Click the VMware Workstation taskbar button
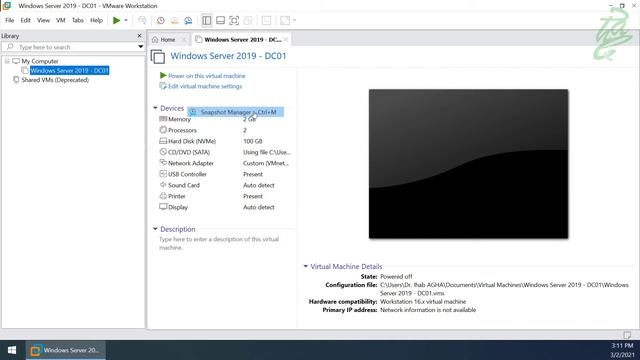Screen dimensions: 640x360 pyautogui.click(x=66, y=350)
